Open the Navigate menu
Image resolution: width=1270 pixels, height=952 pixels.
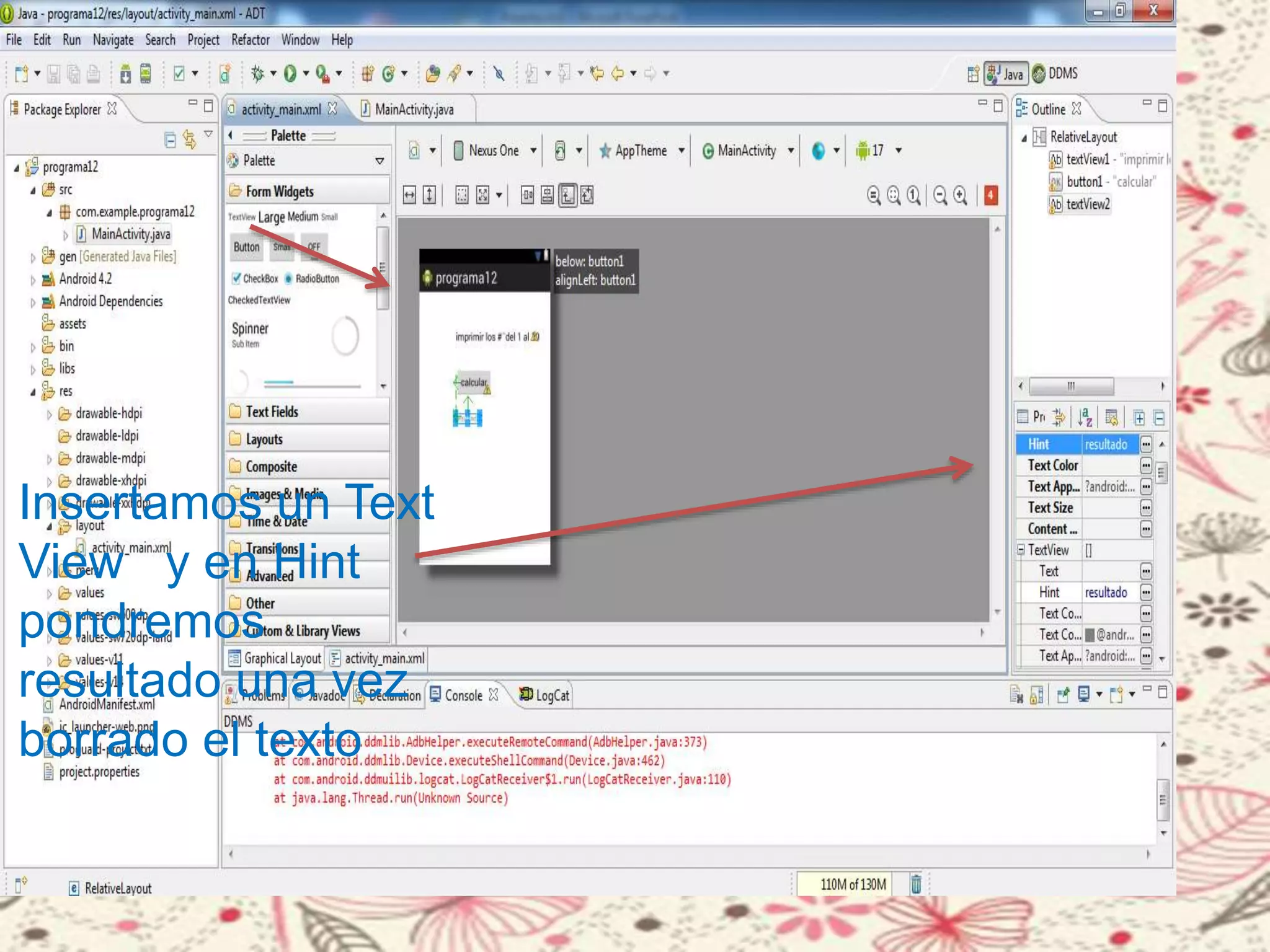(113, 40)
